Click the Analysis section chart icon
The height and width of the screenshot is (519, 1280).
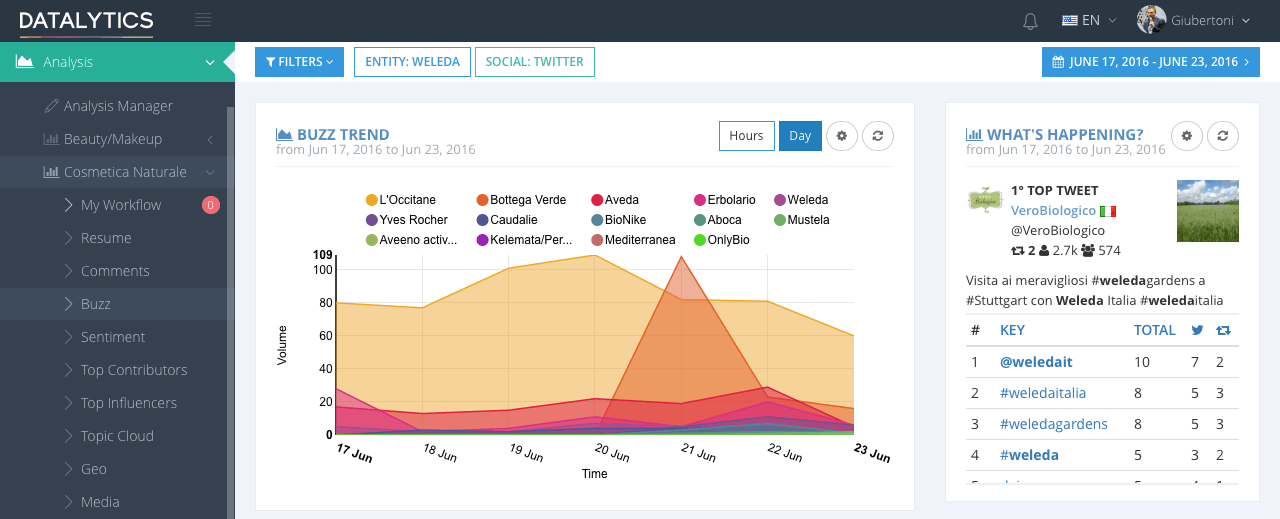[x=24, y=62]
